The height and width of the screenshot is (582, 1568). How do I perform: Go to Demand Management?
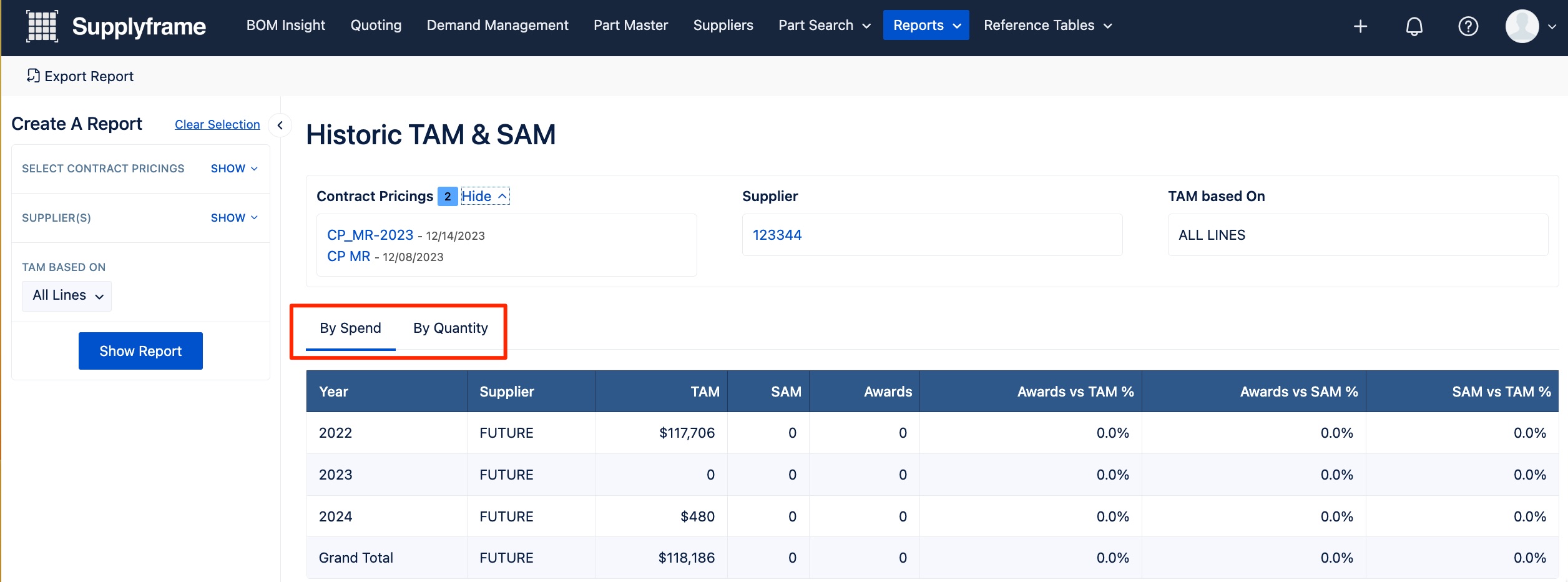point(497,25)
